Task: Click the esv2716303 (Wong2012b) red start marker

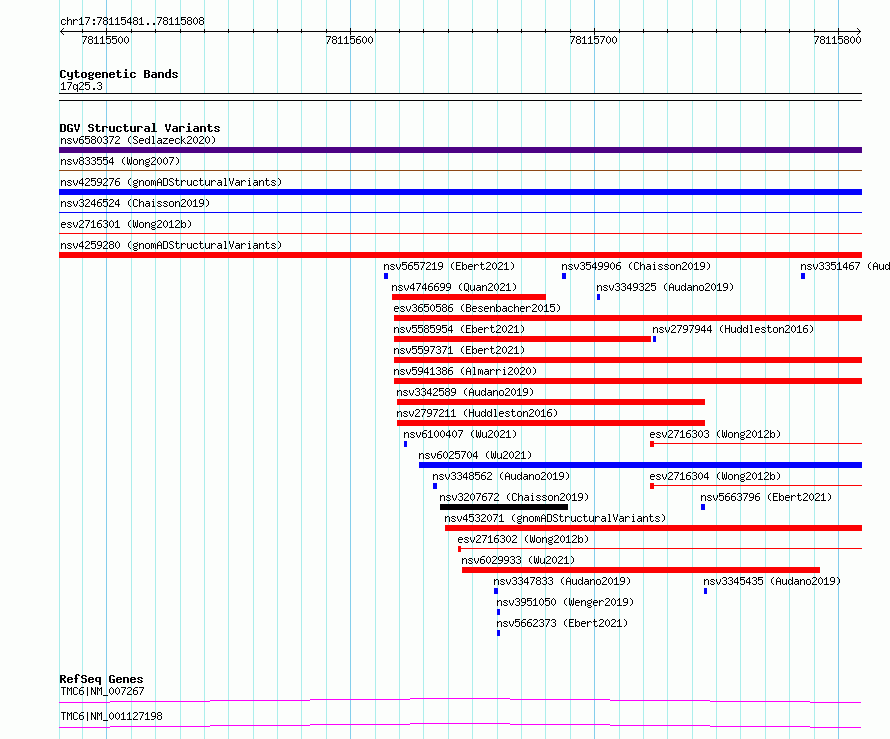Action: [x=652, y=444]
